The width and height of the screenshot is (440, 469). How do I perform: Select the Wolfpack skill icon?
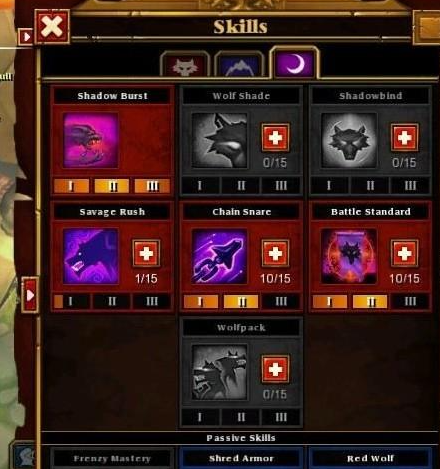pyautogui.click(x=220, y=372)
